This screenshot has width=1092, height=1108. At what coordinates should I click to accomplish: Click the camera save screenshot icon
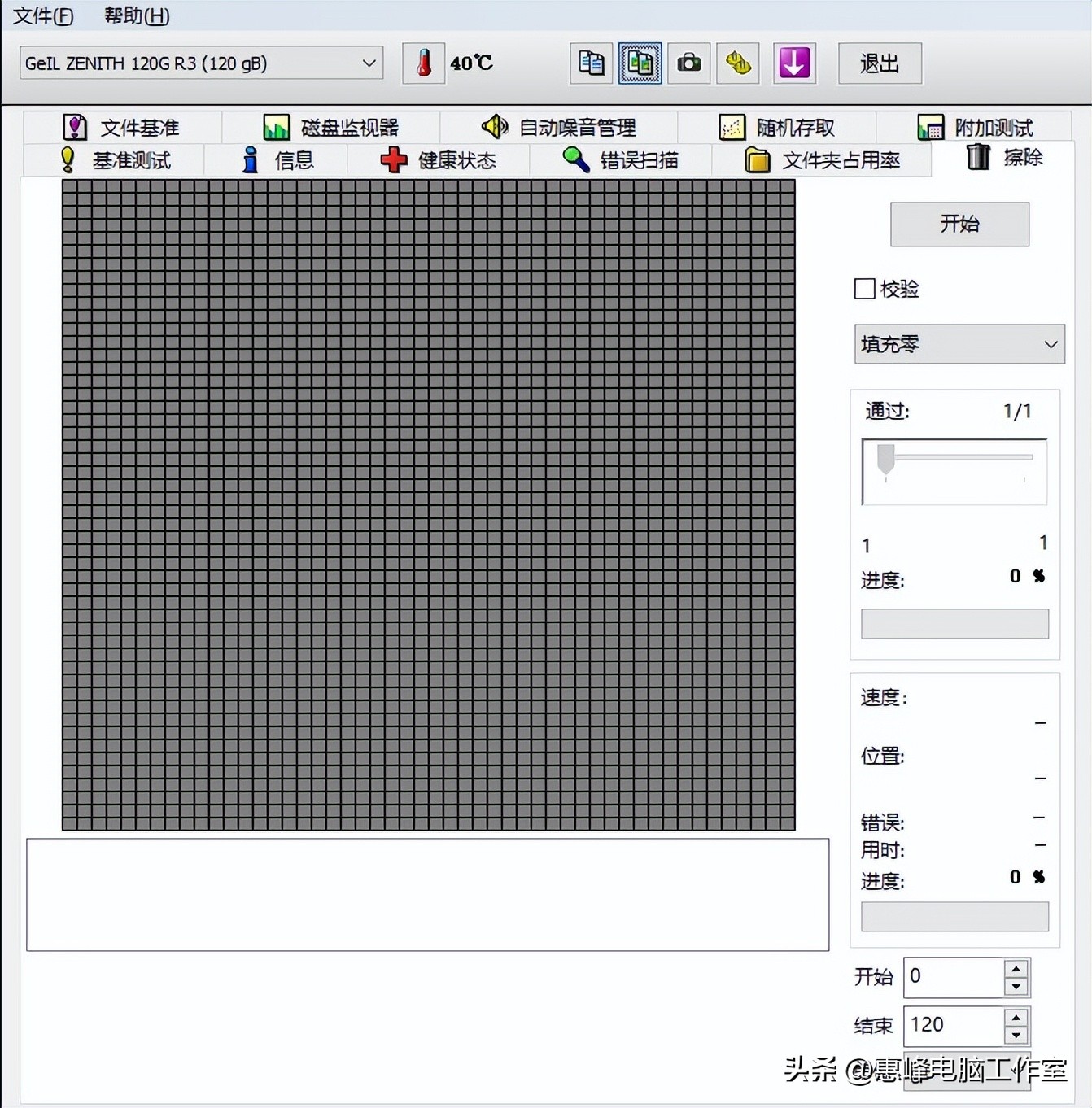click(689, 63)
